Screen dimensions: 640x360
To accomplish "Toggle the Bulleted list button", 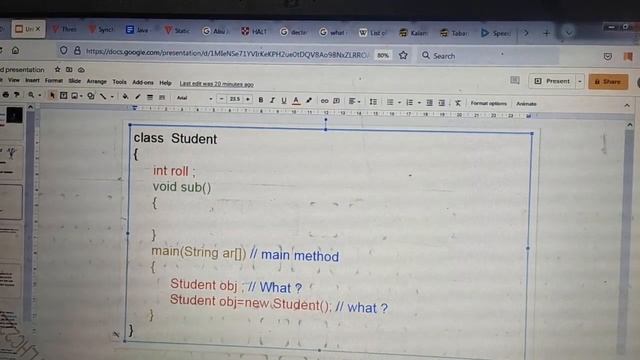I will pos(390,102).
